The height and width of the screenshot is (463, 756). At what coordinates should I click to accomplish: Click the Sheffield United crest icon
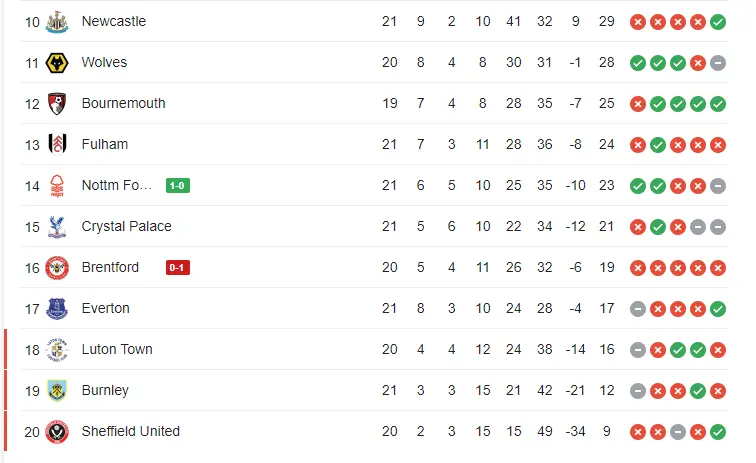pyautogui.click(x=56, y=431)
